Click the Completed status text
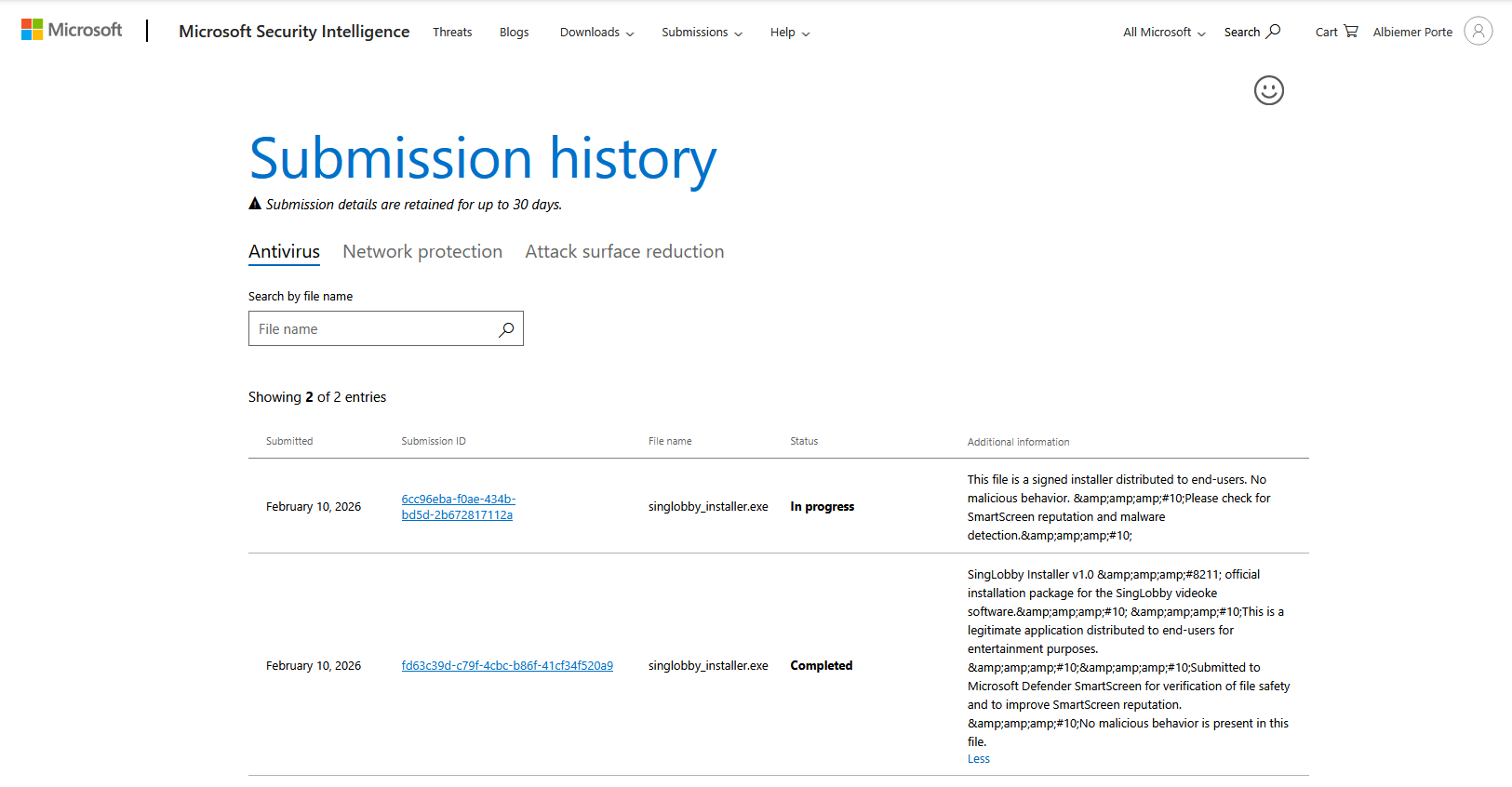Image resolution: width=1512 pixels, height=787 pixels. tap(821, 666)
